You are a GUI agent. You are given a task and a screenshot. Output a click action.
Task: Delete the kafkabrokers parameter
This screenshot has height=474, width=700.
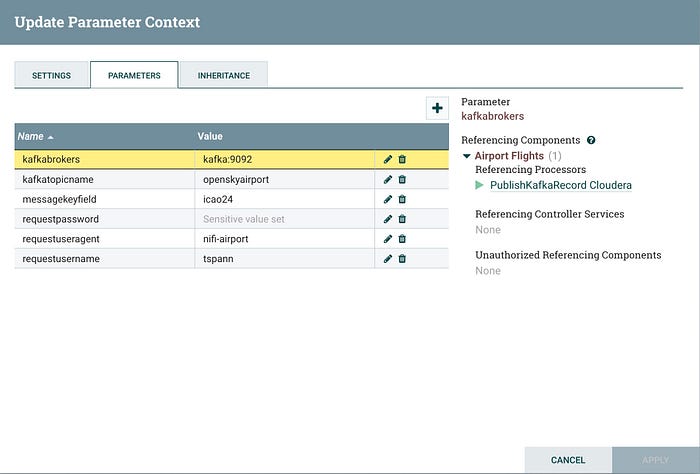coord(402,159)
